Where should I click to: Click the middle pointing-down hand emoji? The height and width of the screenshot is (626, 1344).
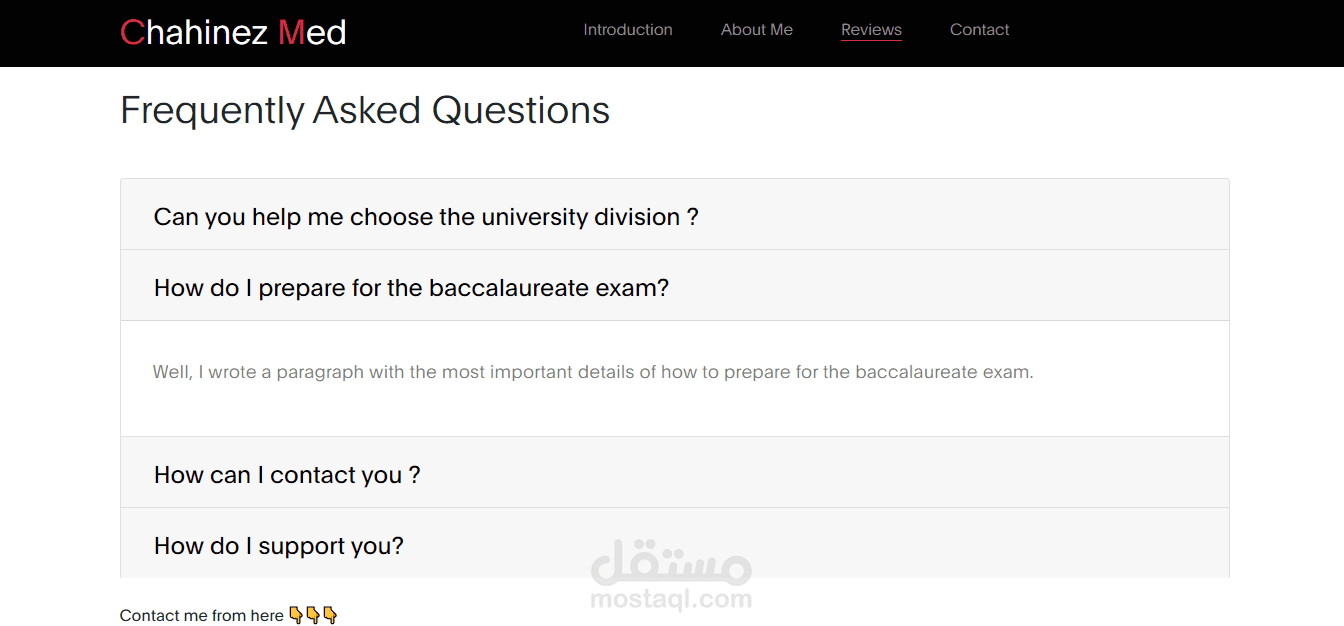(x=313, y=615)
